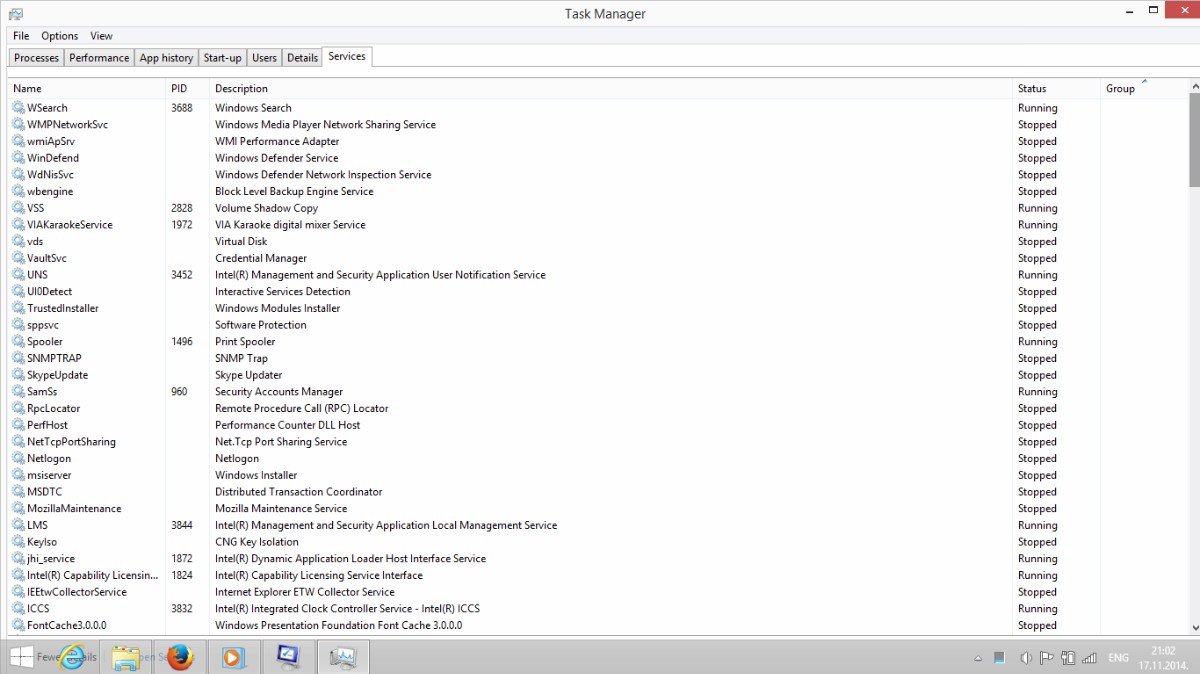1200x674 pixels.
Task: Open the network signal tray icon
Action: (1090, 658)
